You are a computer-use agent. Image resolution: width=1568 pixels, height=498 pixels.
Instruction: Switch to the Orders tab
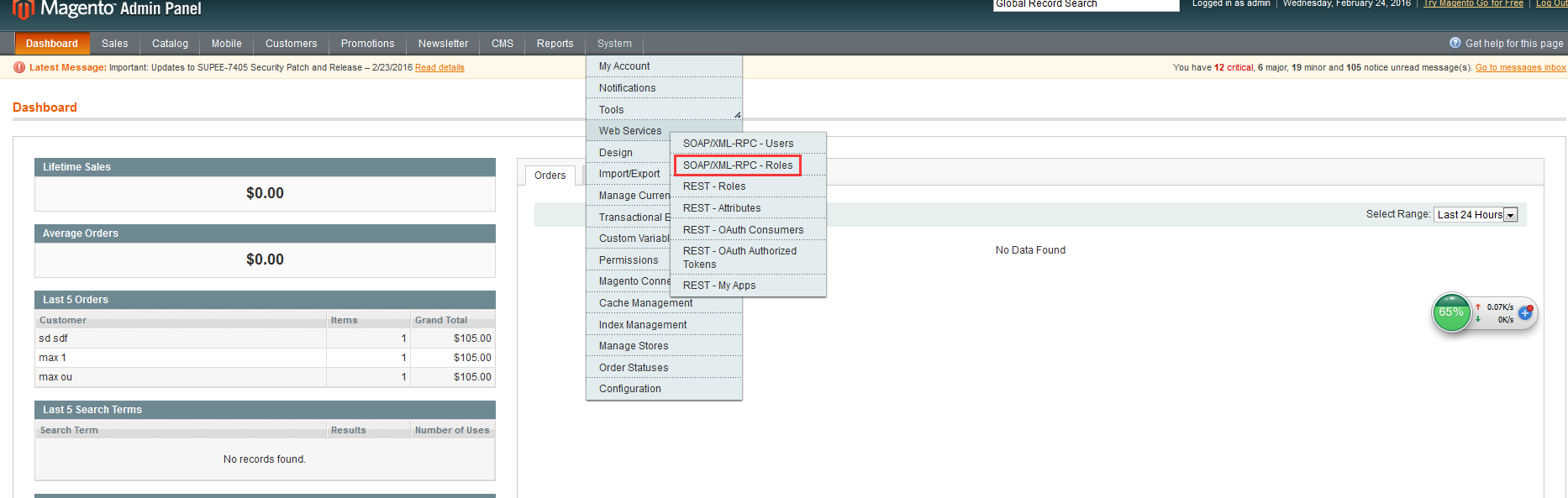550,176
